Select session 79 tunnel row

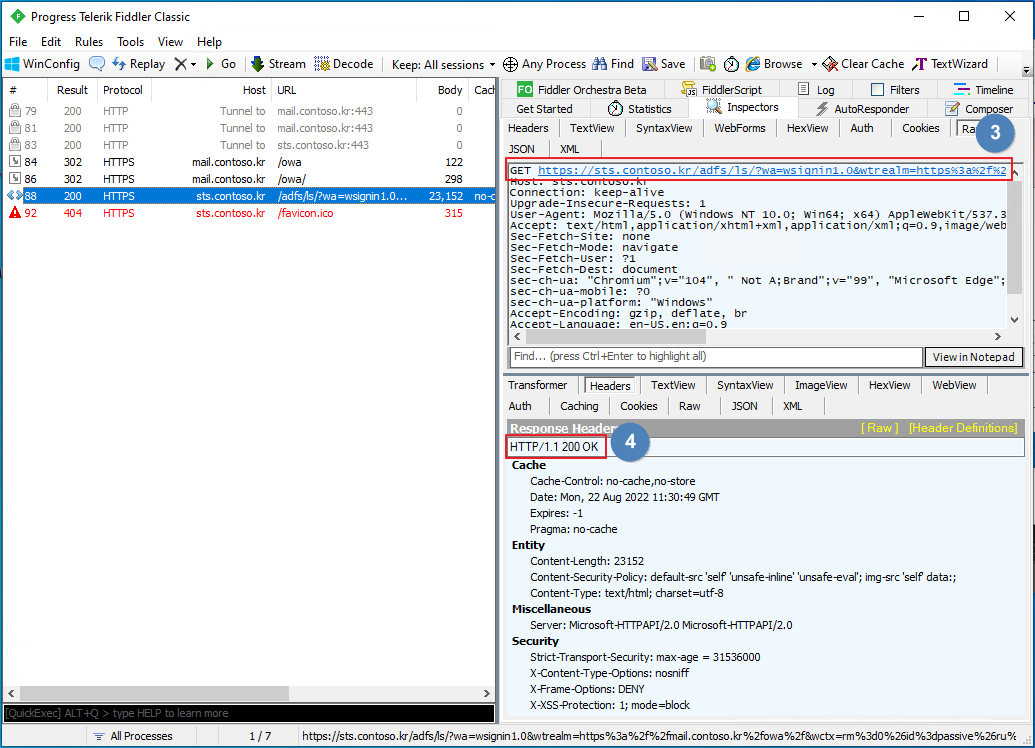[x=249, y=111]
